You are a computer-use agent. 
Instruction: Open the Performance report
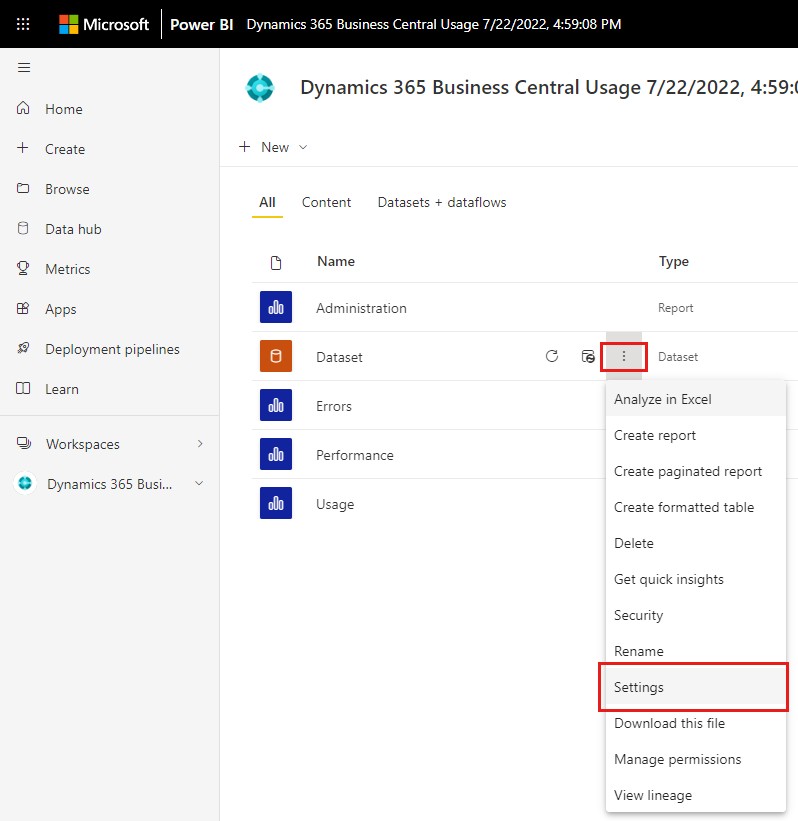(355, 455)
